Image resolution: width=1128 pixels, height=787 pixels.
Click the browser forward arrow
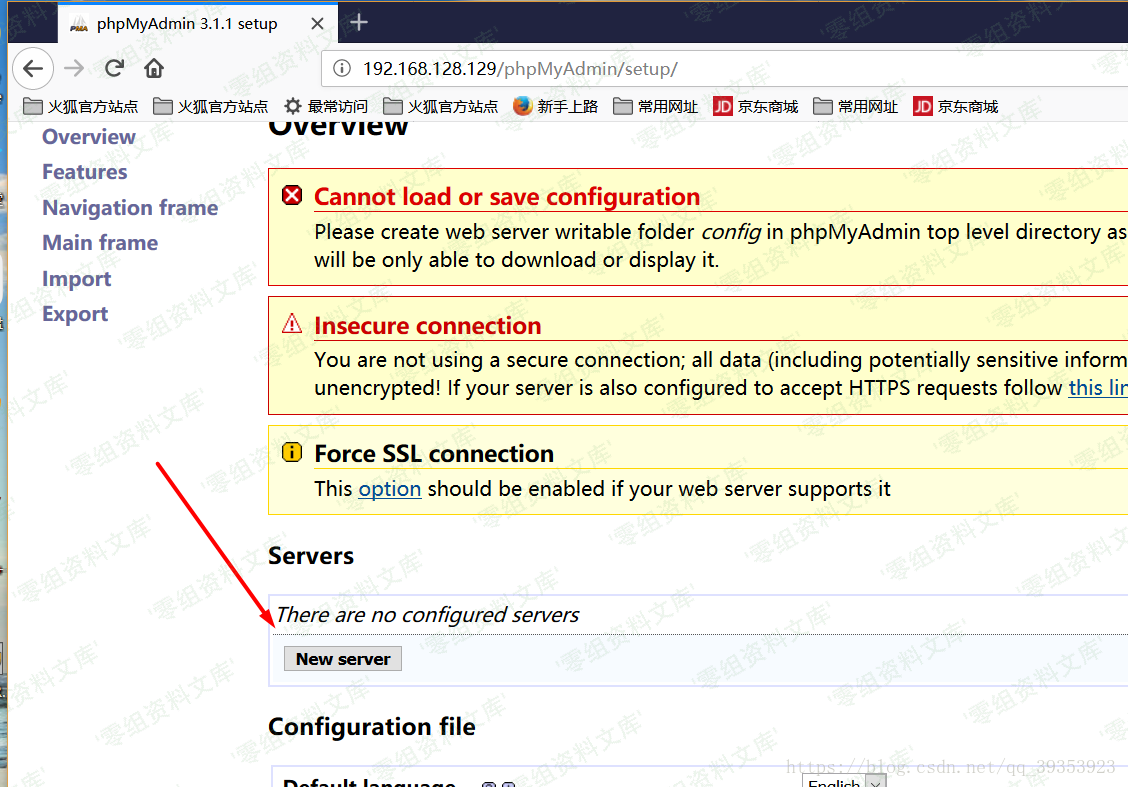[74, 68]
